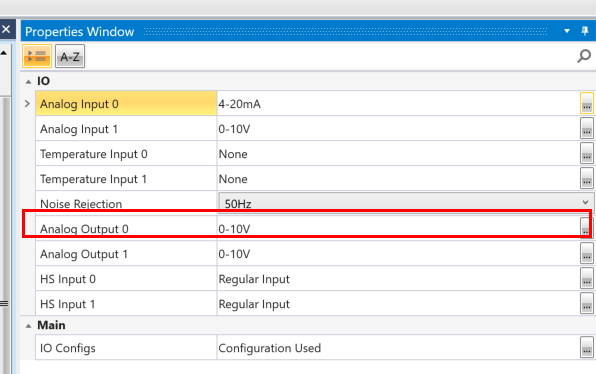The height and width of the screenshot is (374, 596).
Task: Switch to categorized property view
Action: (37, 56)
